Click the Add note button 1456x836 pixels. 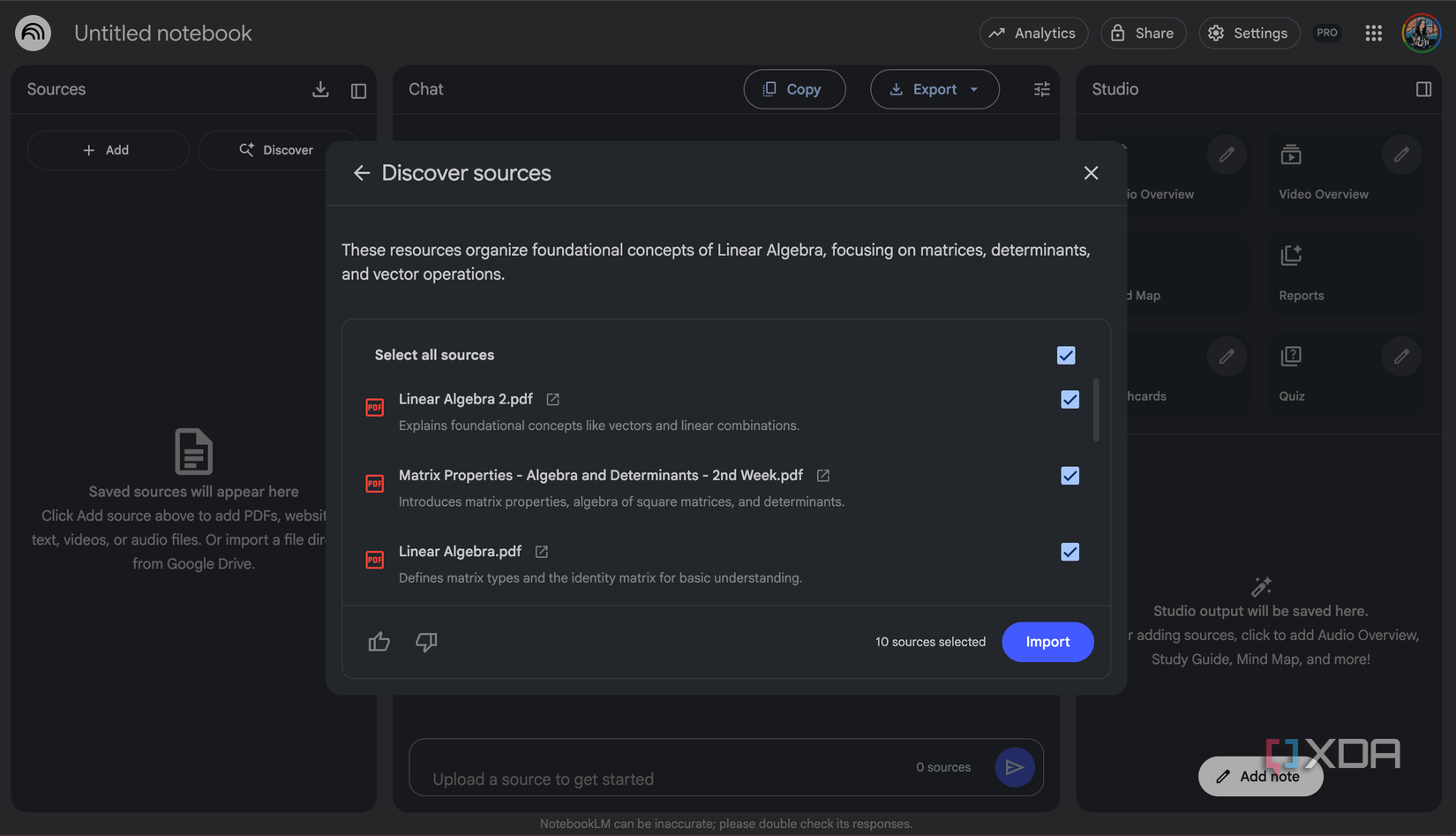coord(1260,776)
